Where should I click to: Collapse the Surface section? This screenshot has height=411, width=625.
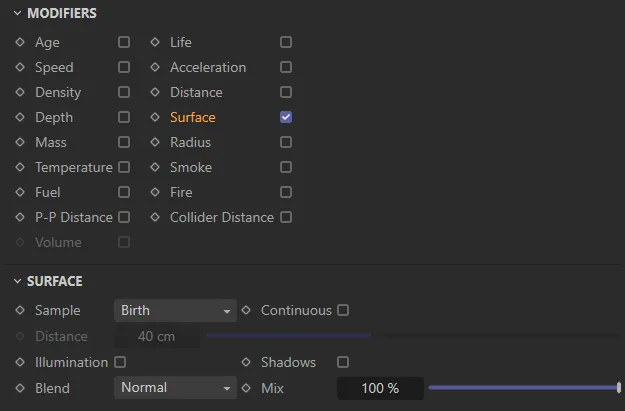pos(16,281)
